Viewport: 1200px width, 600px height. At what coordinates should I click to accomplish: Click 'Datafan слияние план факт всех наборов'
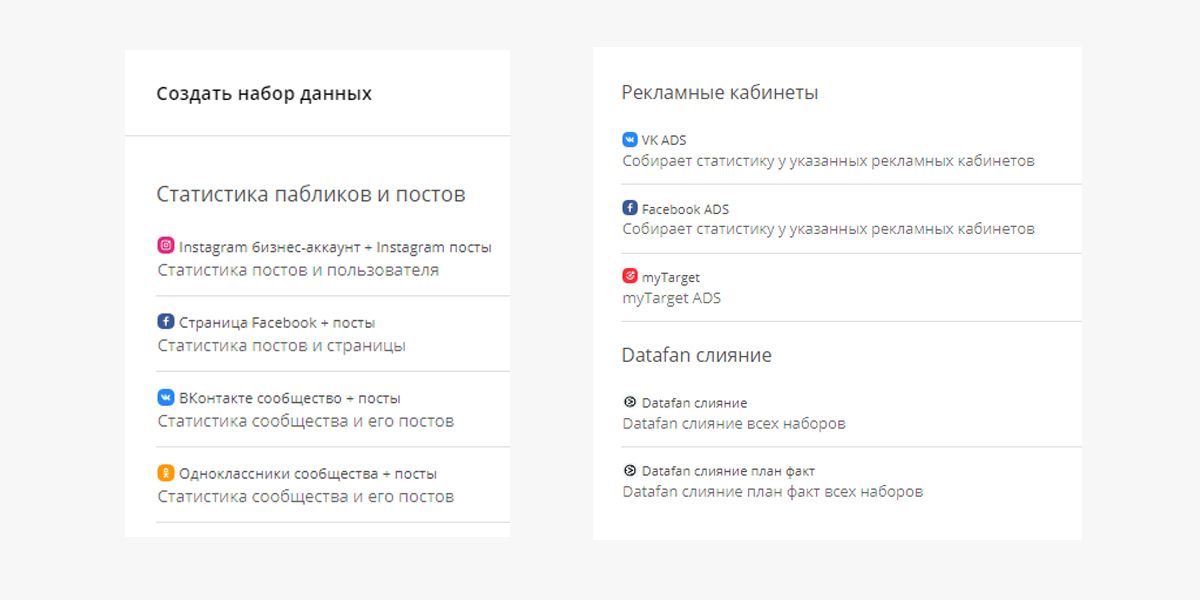click(x=772, y=492)
